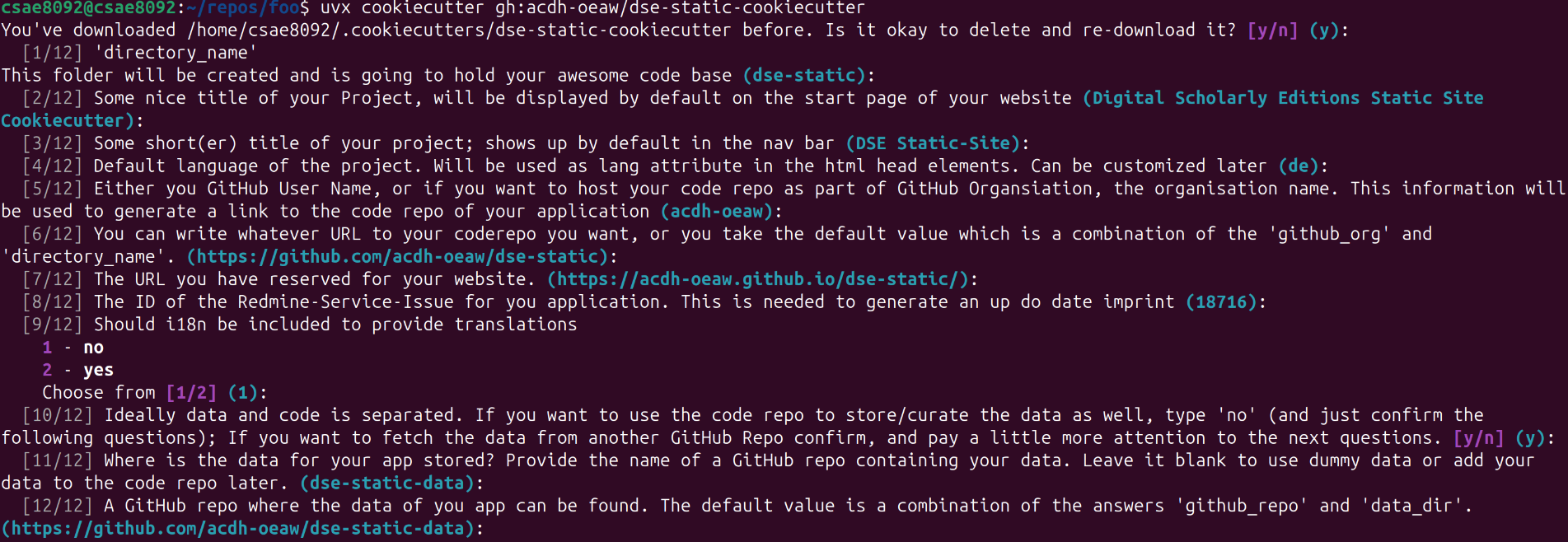Click the https://github.com/acdh-oeaw/dse-static URL
The height and width of the screenshot is (542, 1568).
tap(397, 257)
